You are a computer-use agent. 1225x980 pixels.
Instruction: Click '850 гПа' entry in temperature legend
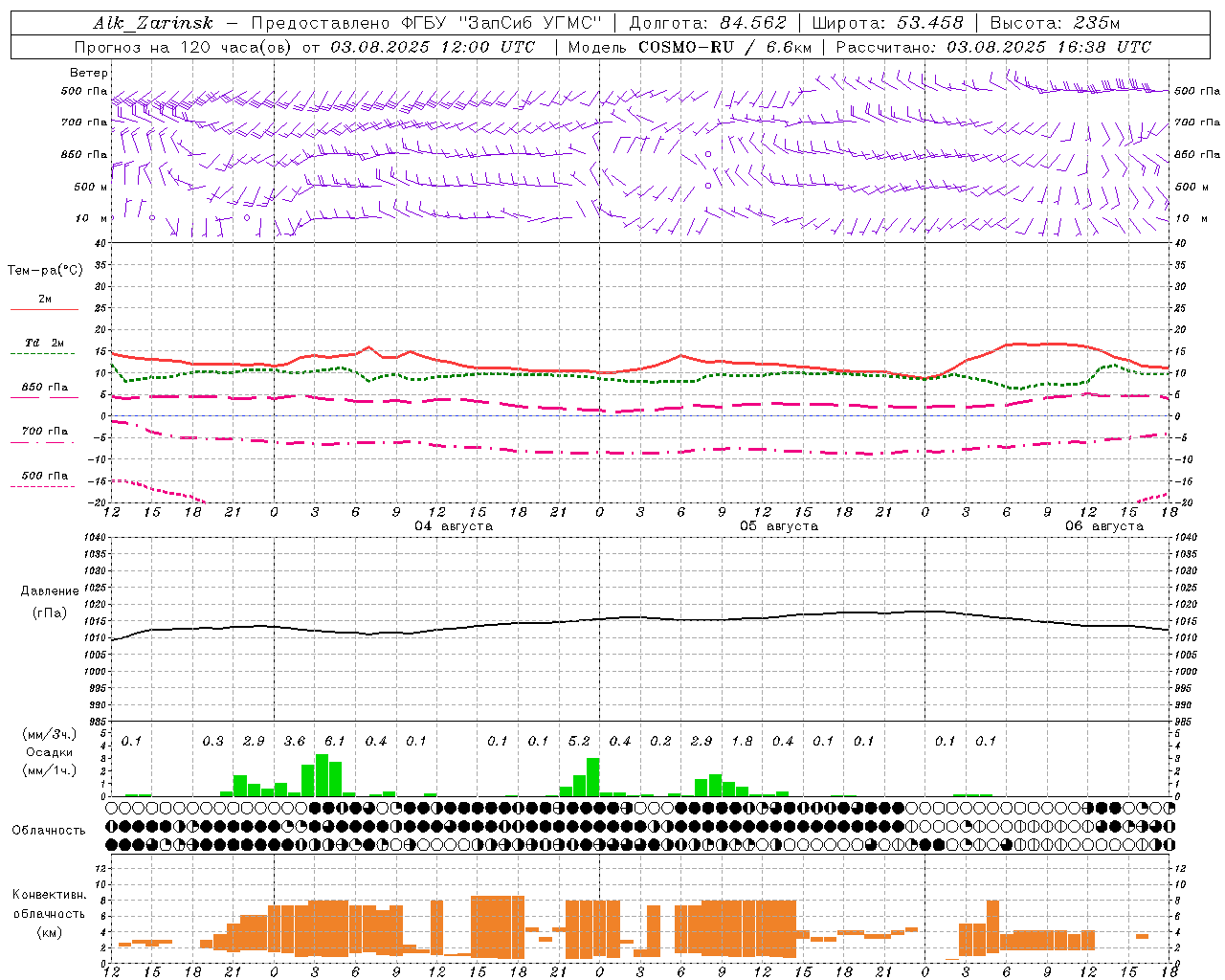[45, 387]
